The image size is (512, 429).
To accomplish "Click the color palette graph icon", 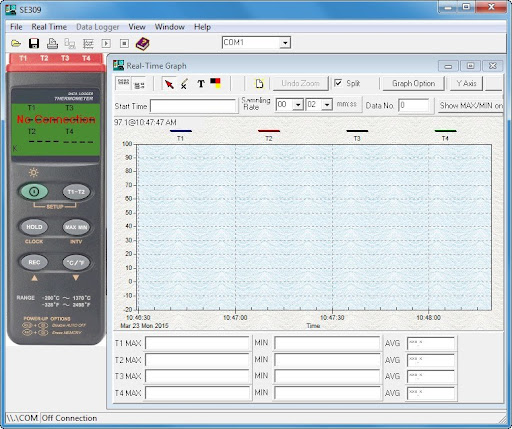I will [x=216, y=83].
